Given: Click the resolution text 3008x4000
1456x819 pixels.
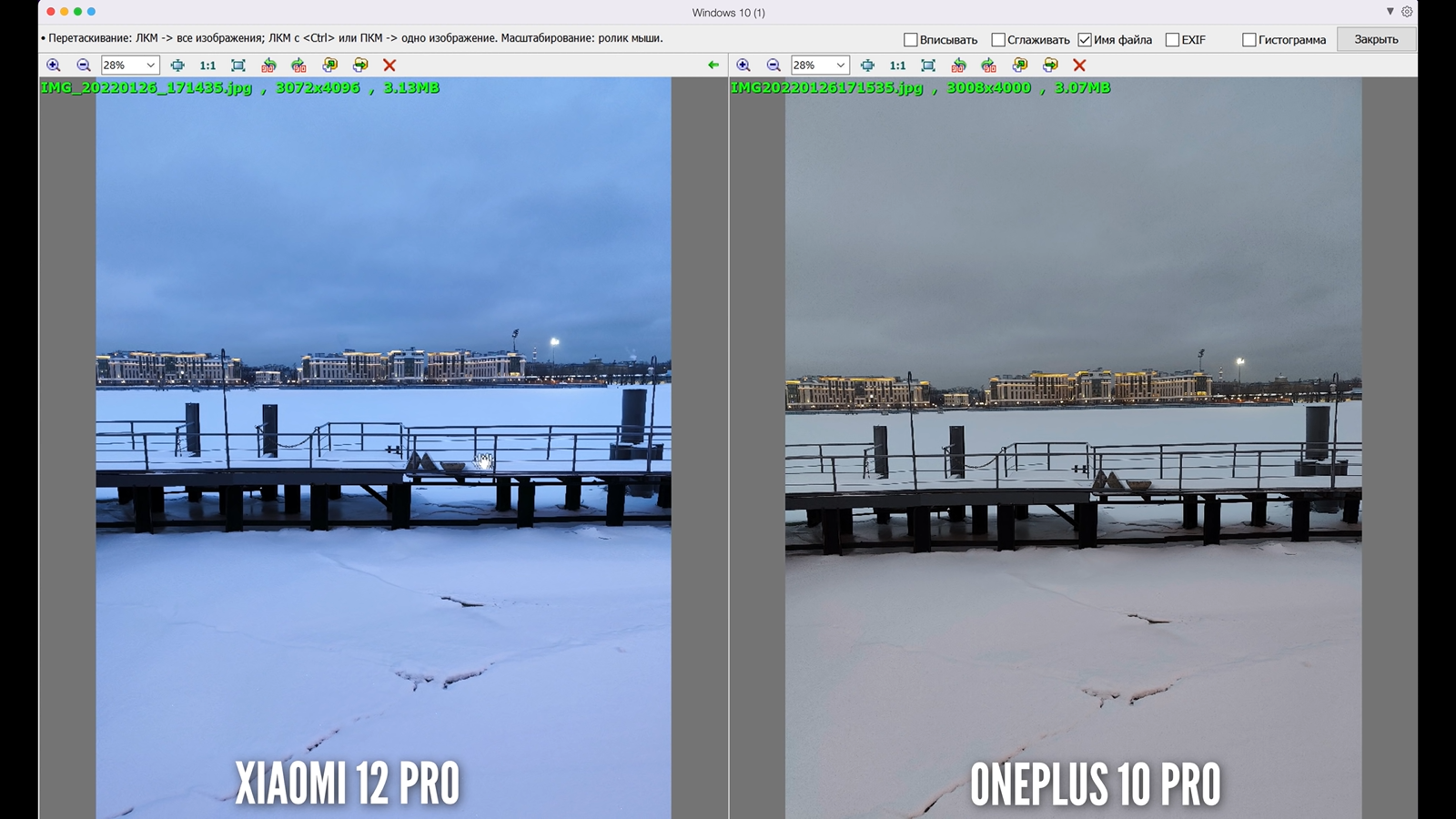Looking at the screenshot, I should 989,88.
